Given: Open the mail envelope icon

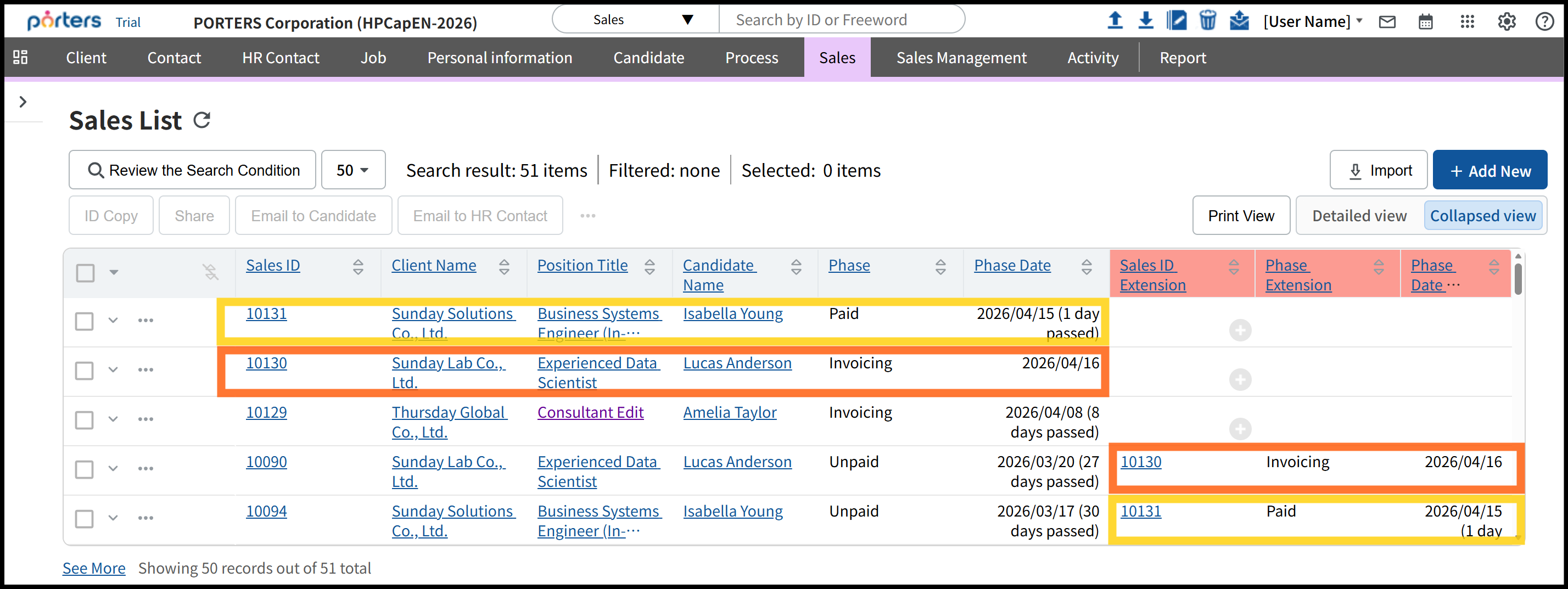Looking at the screenshot, I should click(1387, 22).
